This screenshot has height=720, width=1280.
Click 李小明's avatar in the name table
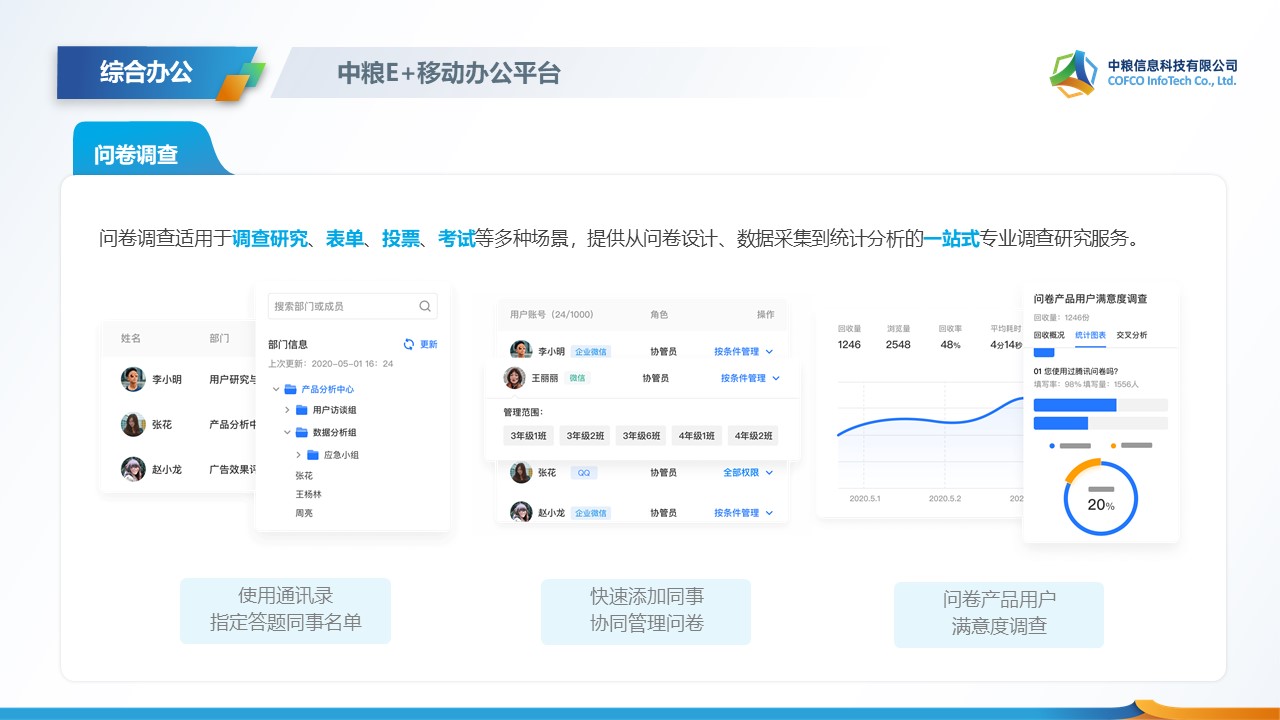pyautogui.click(x=133, y=379)
